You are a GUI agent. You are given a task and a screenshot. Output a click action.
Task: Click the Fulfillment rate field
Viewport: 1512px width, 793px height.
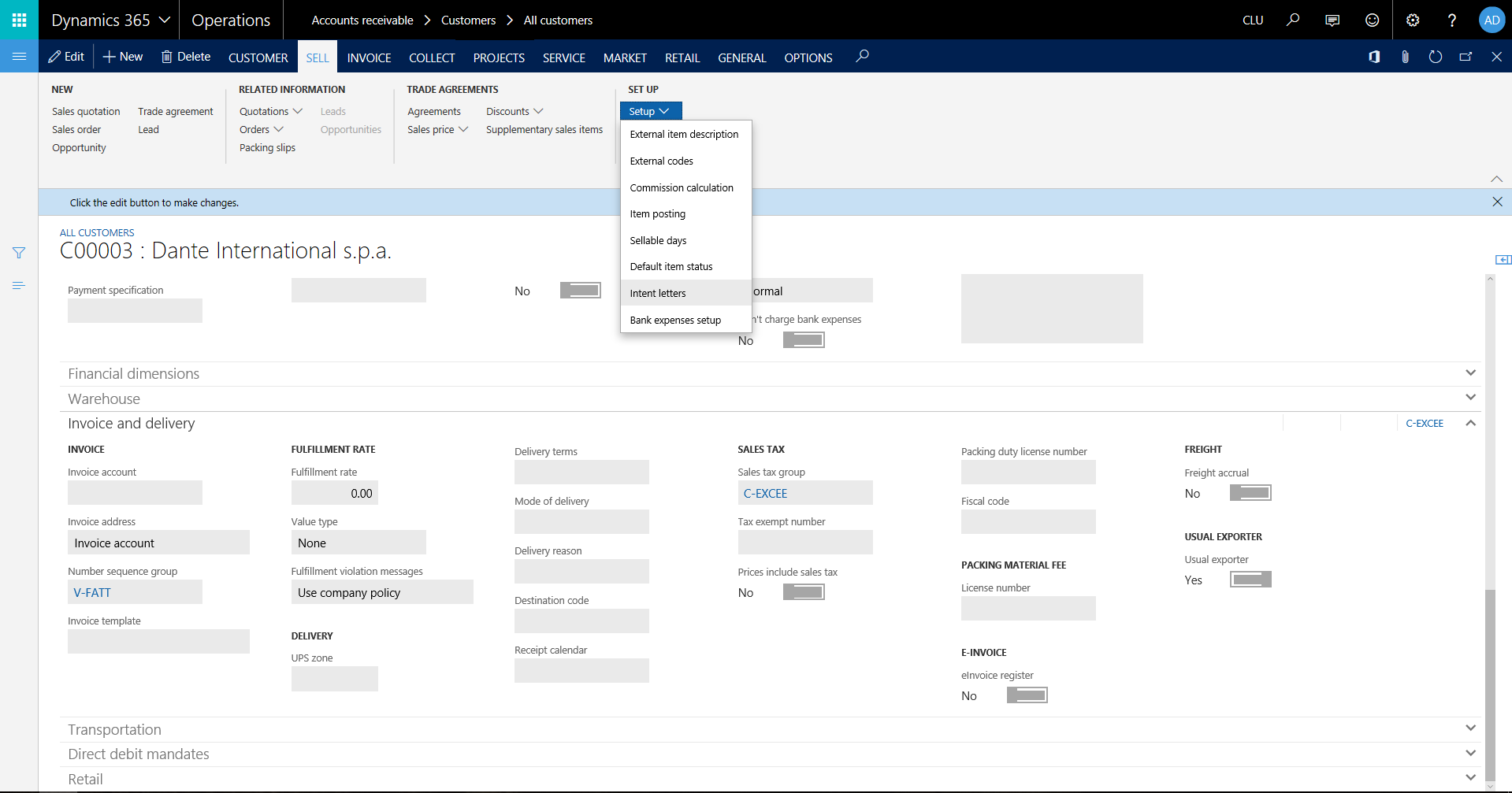(334, 493)
